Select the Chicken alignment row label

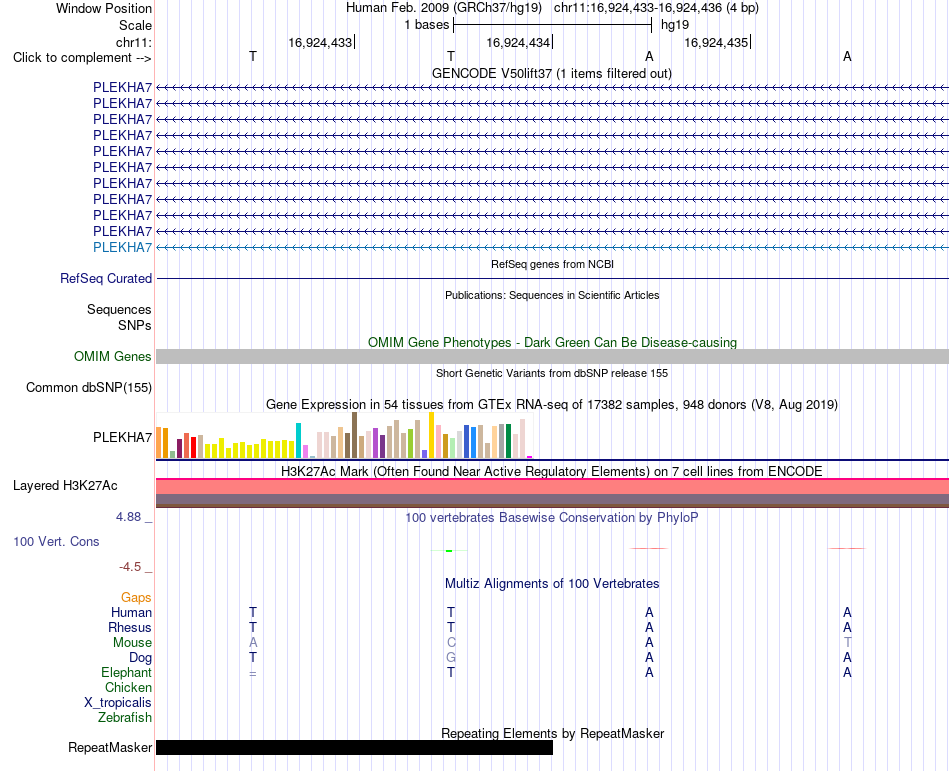(128, 687)
